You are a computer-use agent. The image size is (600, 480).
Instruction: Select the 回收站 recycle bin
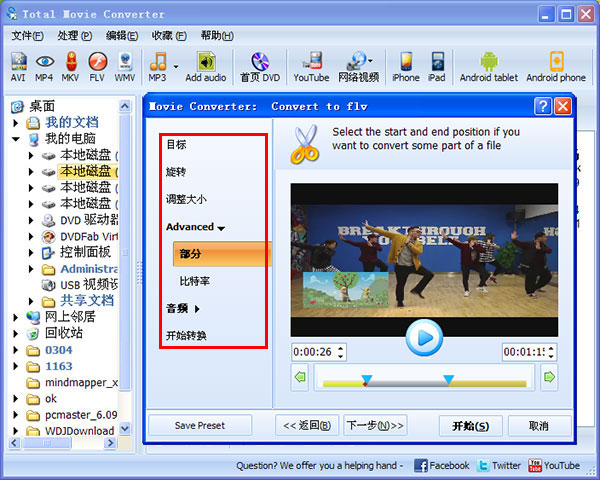[x=64, y=333]
